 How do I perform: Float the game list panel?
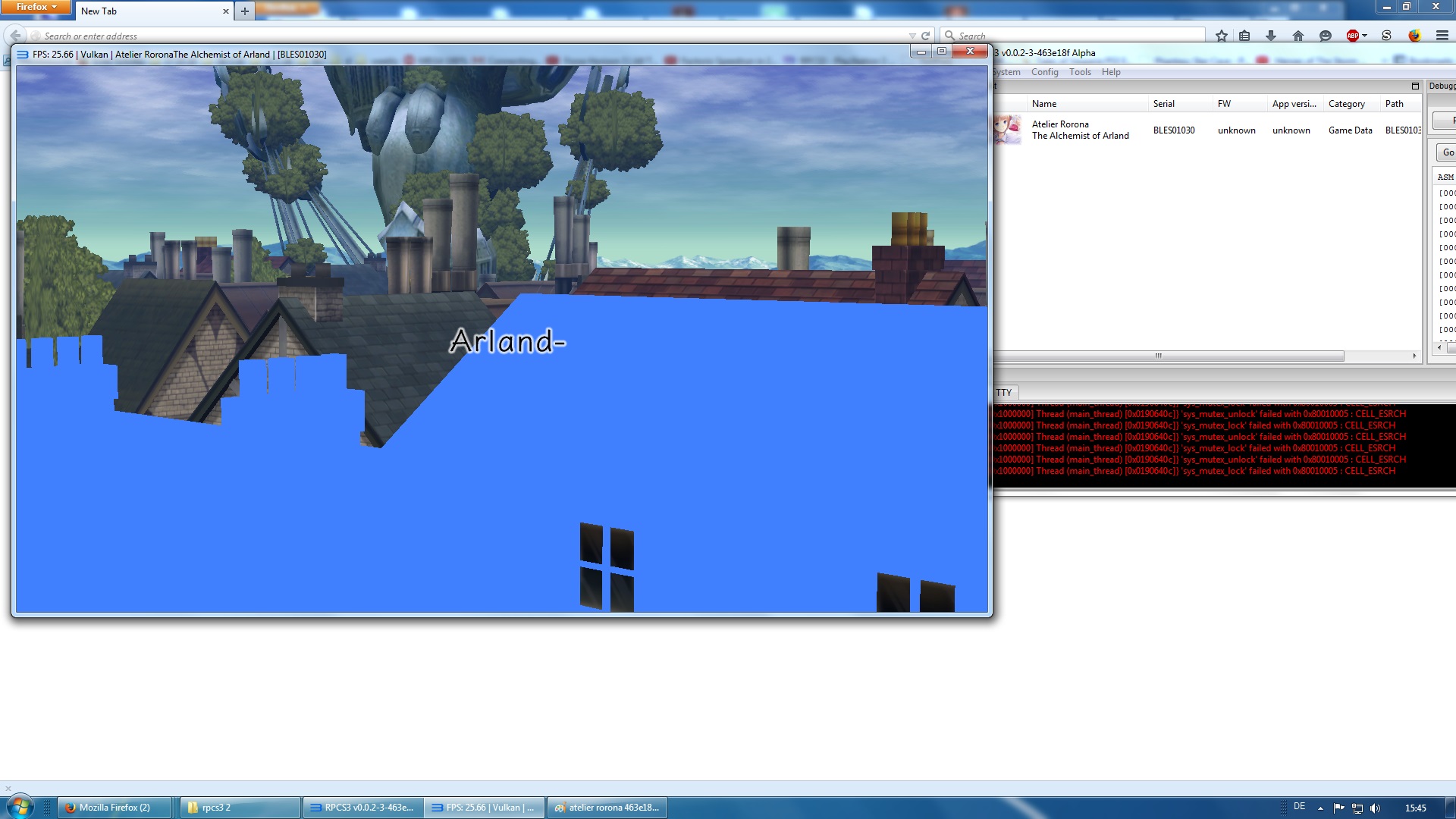click(x=1414, y=86)
